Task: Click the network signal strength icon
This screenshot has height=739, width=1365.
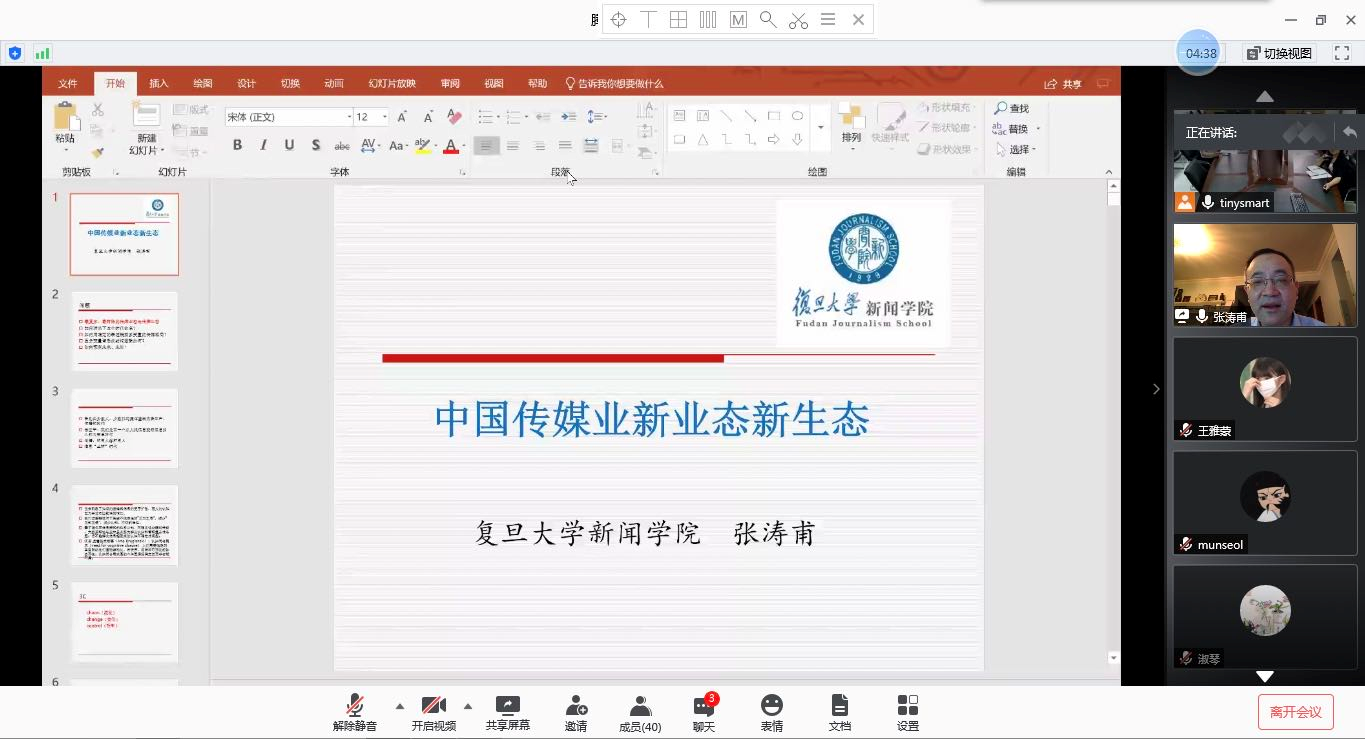Action: [43, 53]
